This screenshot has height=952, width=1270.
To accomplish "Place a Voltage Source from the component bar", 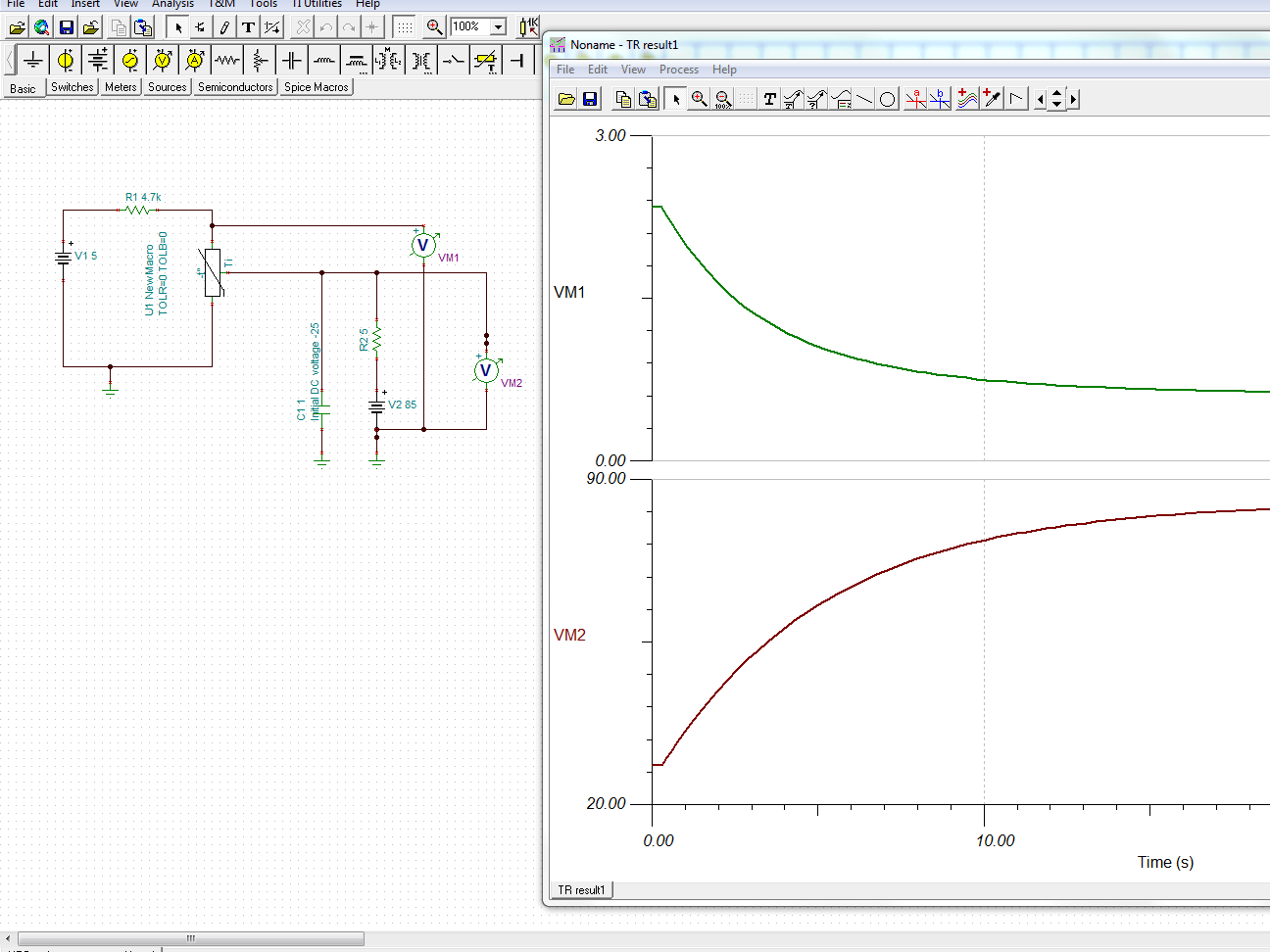I will tap(65, 60).
